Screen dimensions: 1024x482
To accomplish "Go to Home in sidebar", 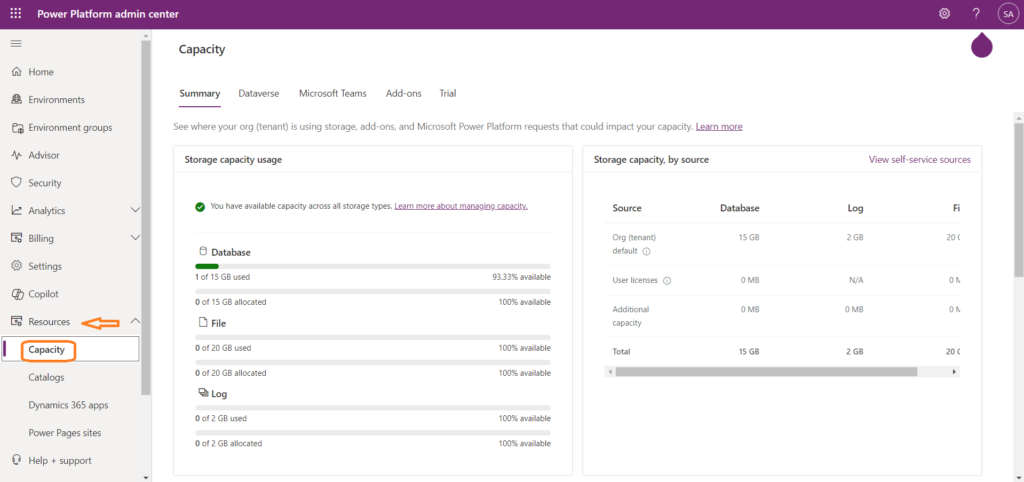I will (41, 72).
